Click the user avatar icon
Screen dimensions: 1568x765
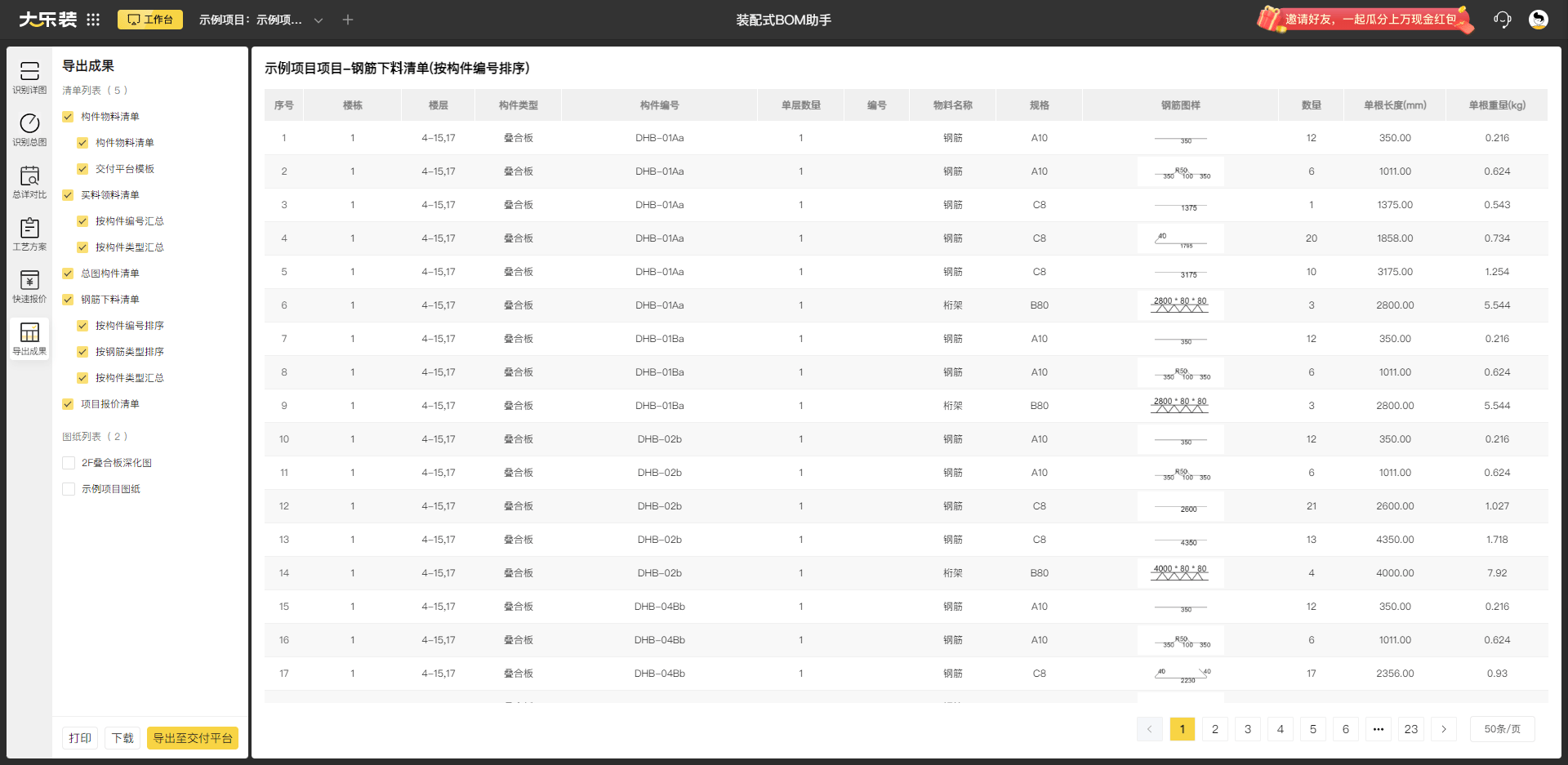tap(1538, 20)
